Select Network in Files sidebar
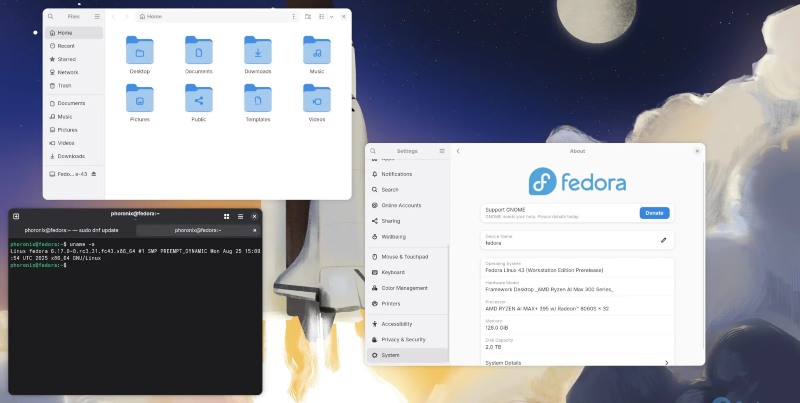Image resolution: width=800 pixels, height=403 pixels. coord(74,72)
